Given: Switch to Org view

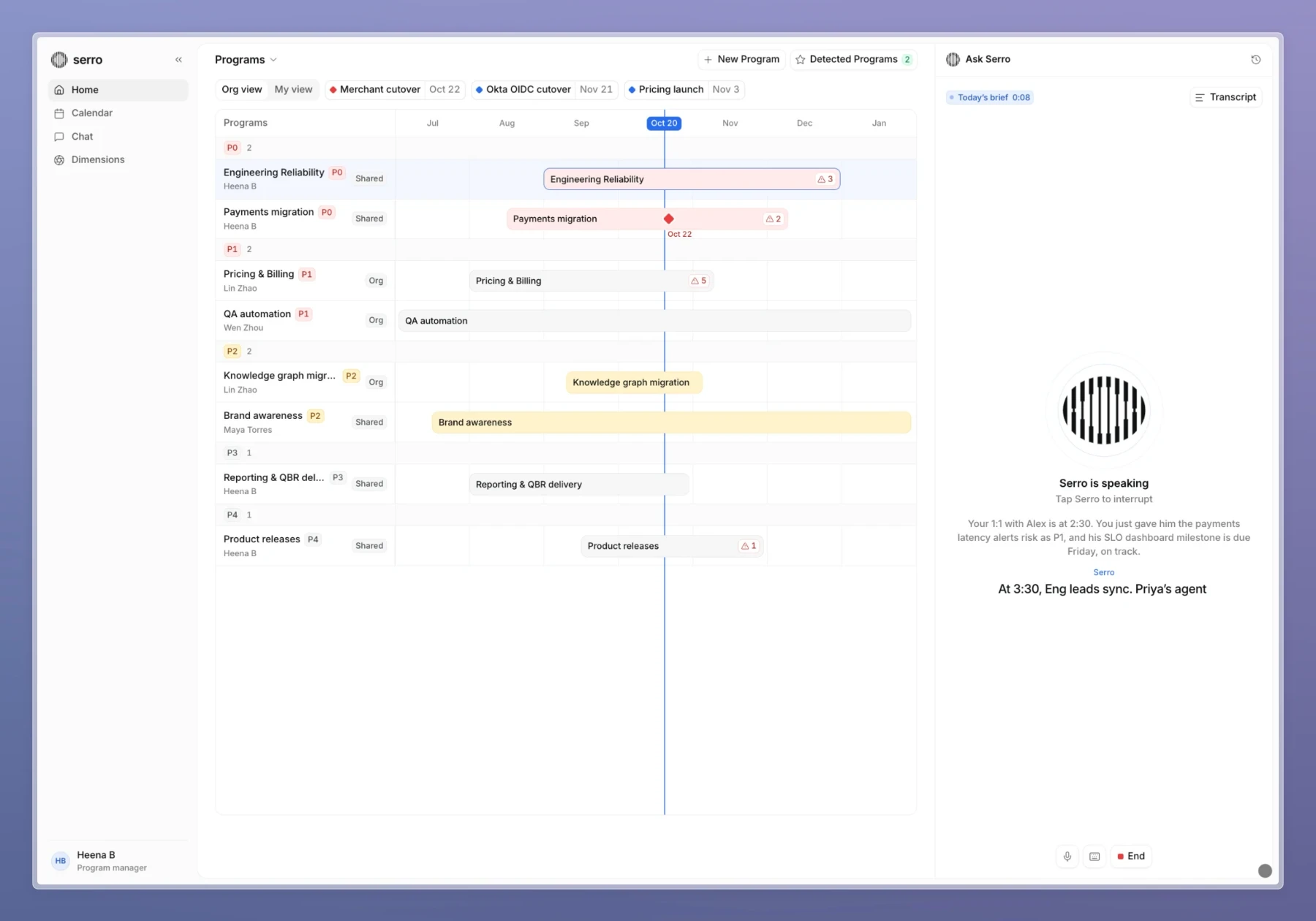Looking at the screenshot, I should (241, 89).
